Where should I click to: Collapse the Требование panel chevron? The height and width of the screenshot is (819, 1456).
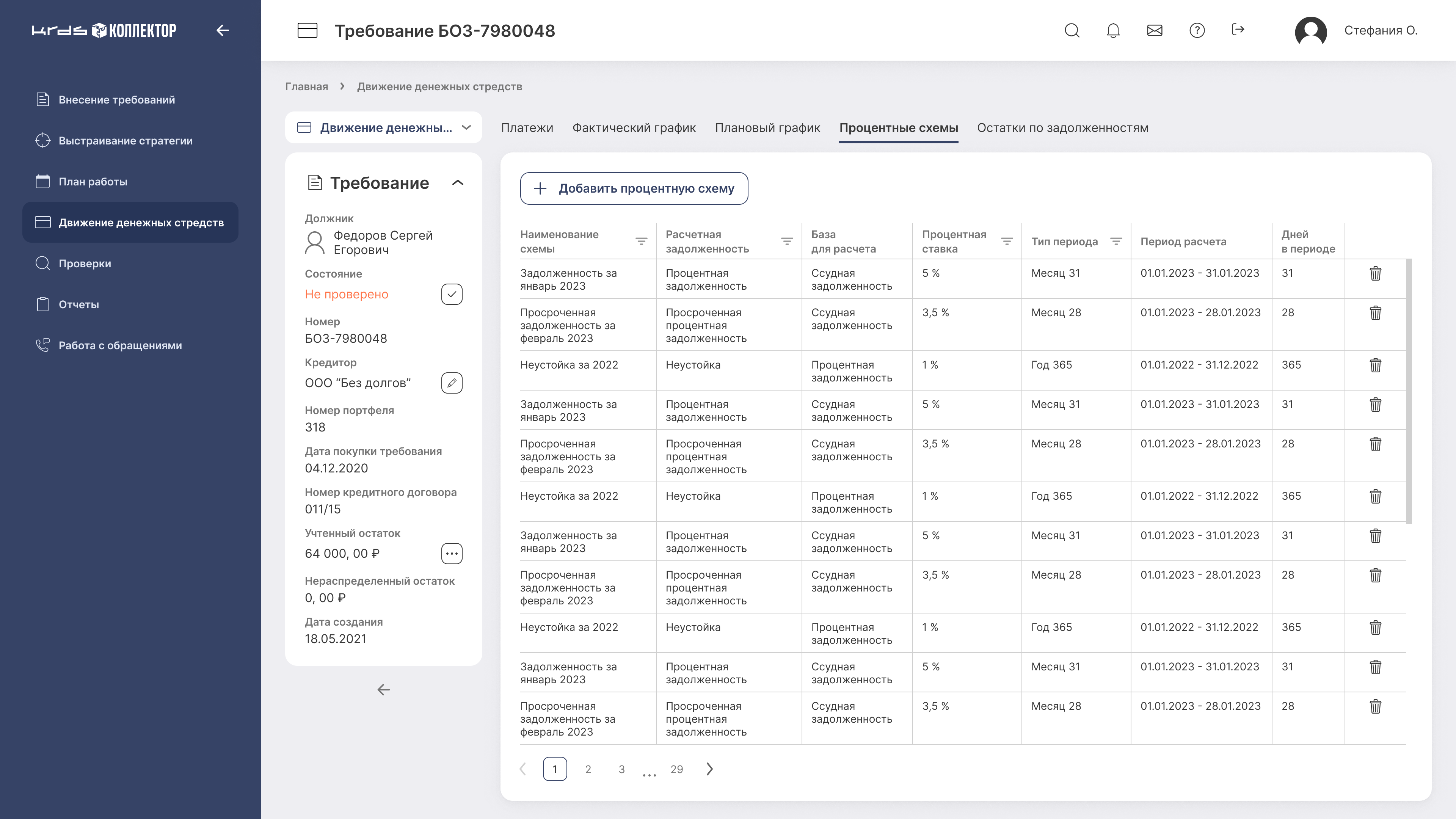[x=458, y=182]
